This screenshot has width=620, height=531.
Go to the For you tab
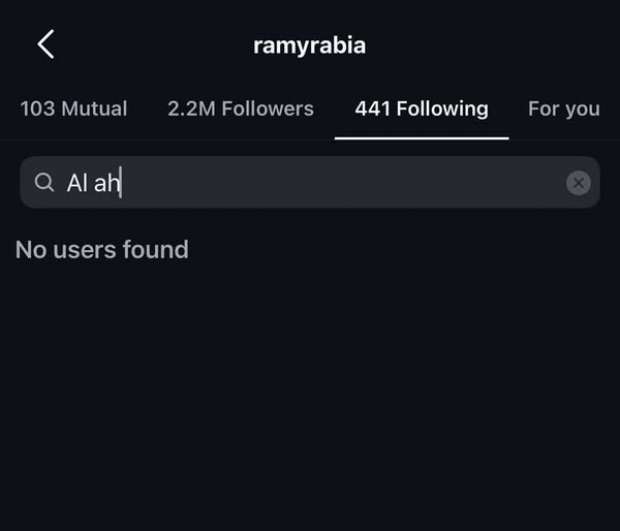click(x=564, y=109)
